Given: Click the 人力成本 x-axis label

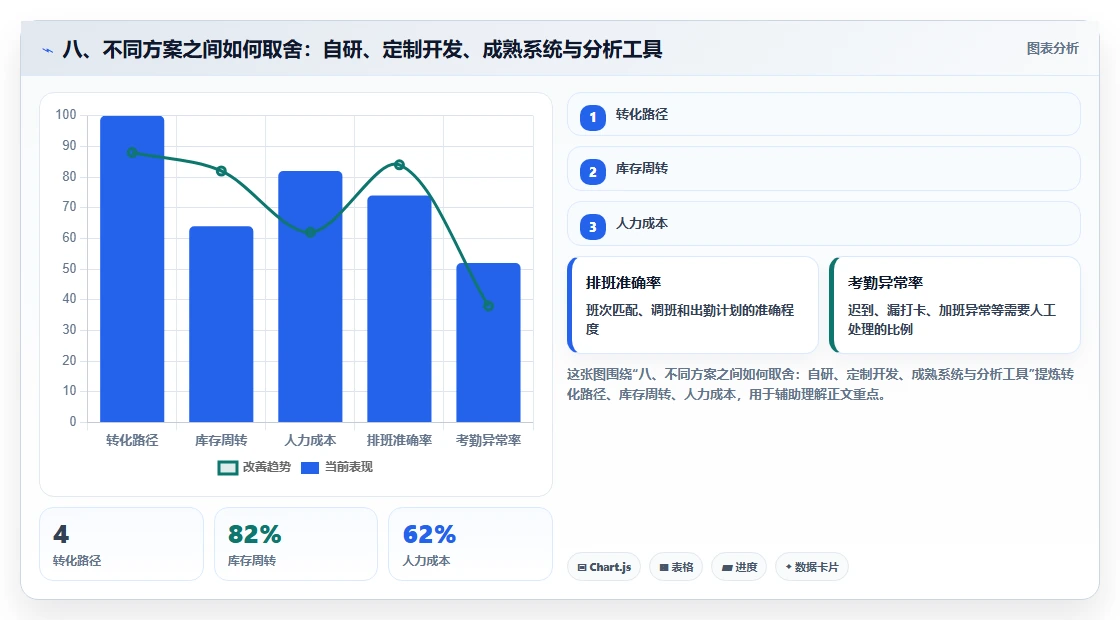Looking at the screenshot, I should [310, 441].
